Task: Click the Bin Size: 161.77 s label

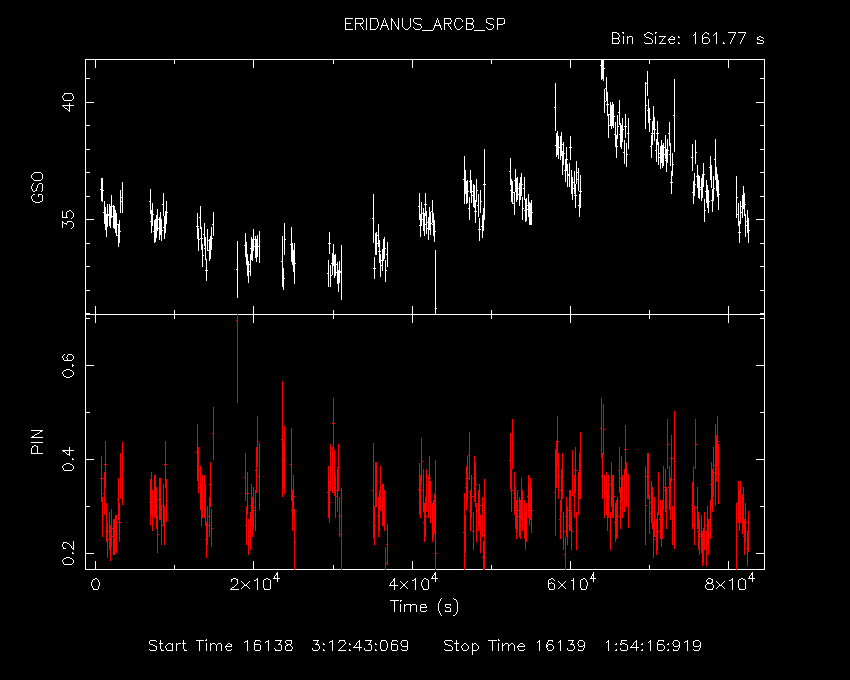Action: [x=687, y=39]
